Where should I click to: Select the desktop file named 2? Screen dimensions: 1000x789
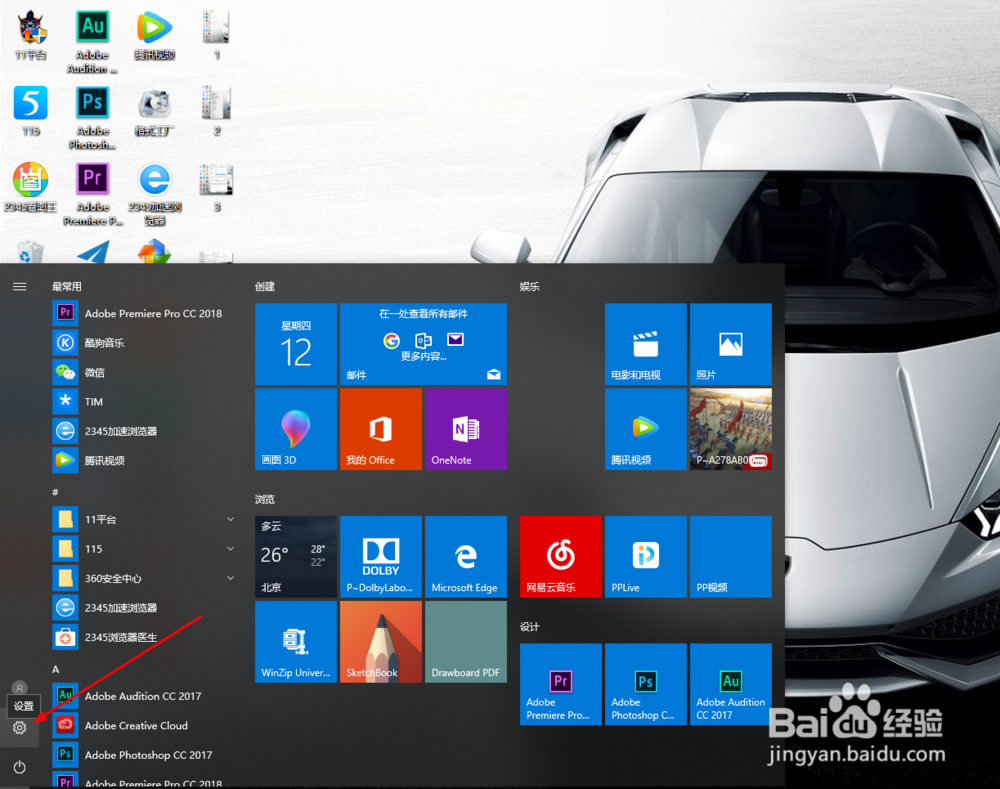tap(216, 112)
